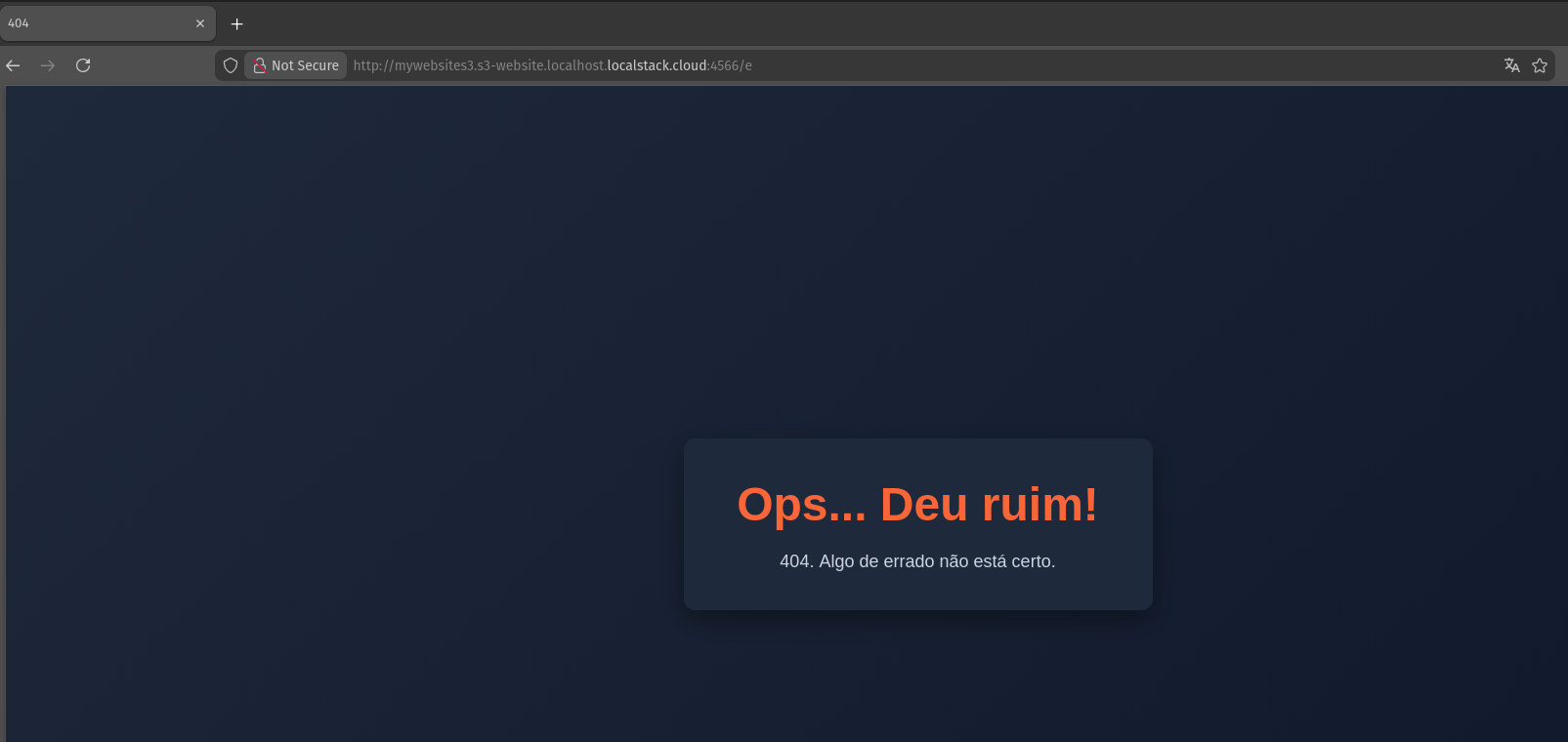The height and width of the screenshot is (742, 1568).
Task: Open a new tab with plus button
Action: (236, 23)
